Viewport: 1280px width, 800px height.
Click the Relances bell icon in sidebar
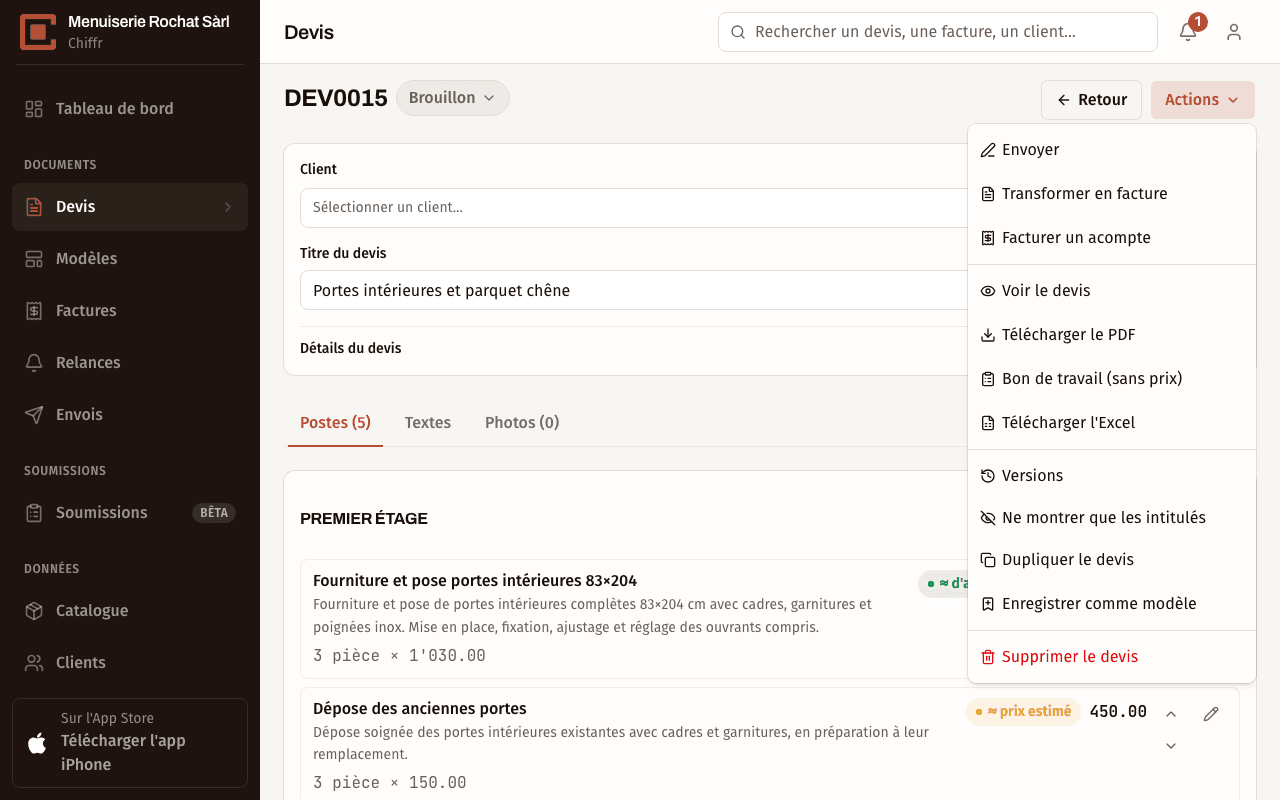tap(34, 363)
